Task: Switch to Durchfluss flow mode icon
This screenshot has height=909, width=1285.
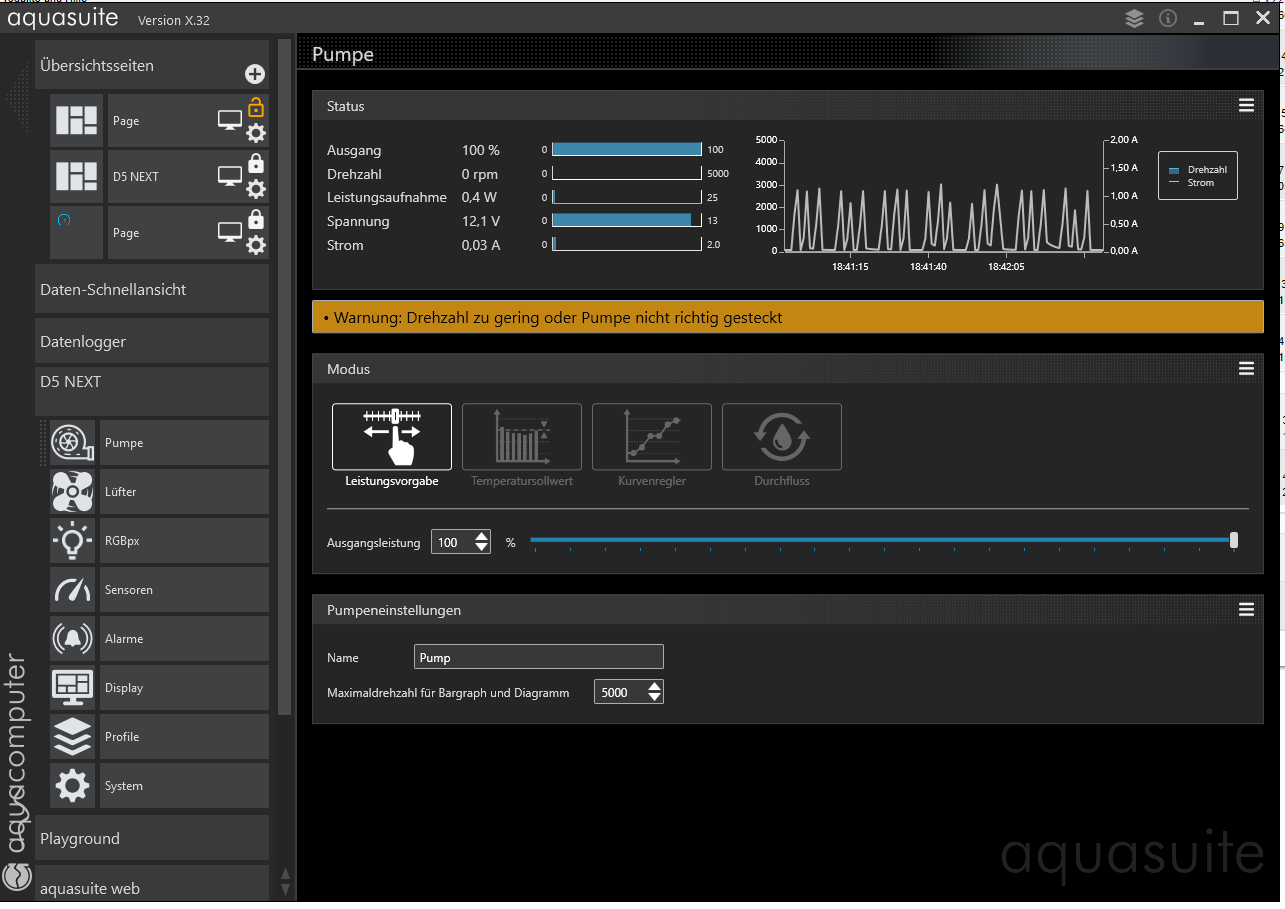Action: (x=781, y=436)
